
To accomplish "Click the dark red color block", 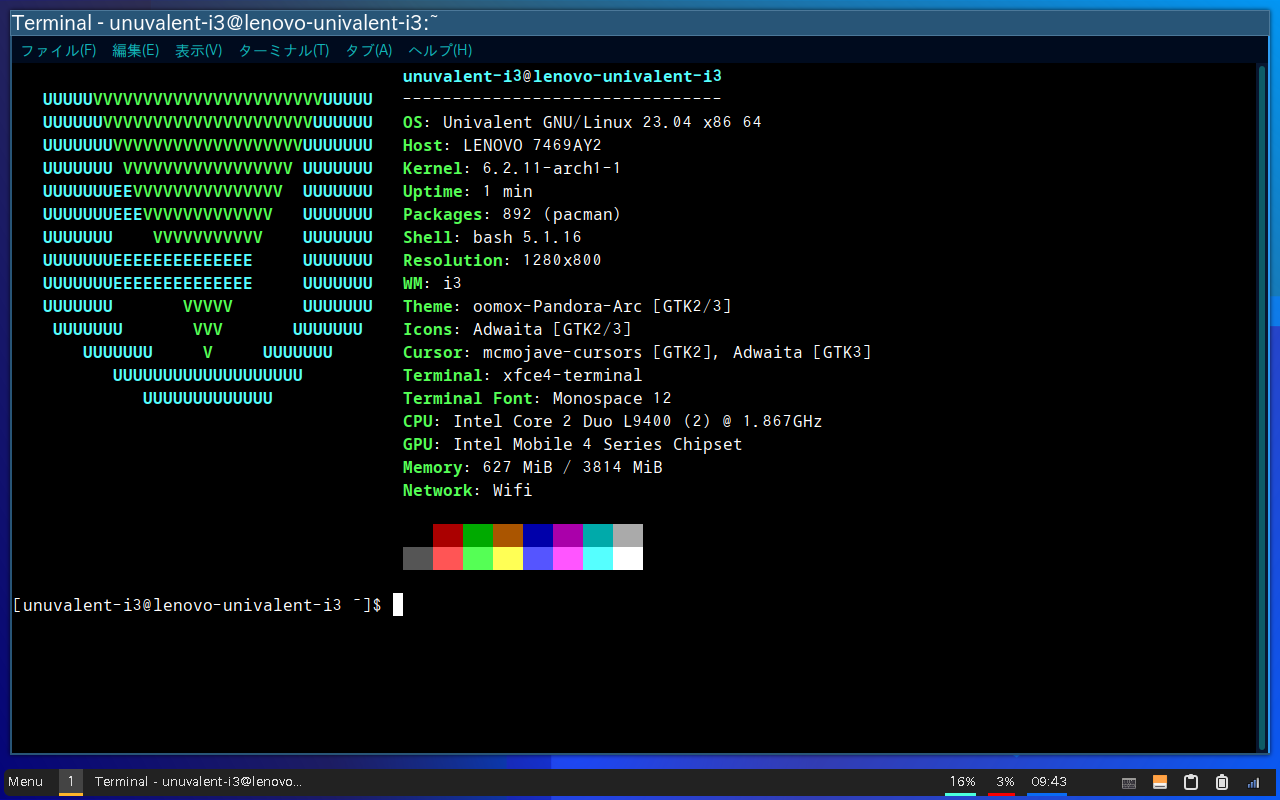I will 448,535.
